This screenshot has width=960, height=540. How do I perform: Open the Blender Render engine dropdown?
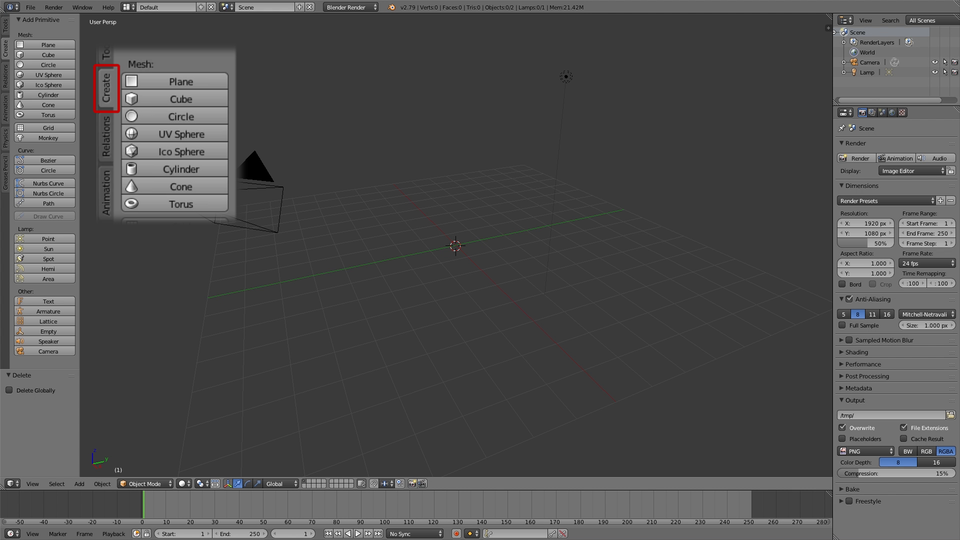[x=351, y=7]
